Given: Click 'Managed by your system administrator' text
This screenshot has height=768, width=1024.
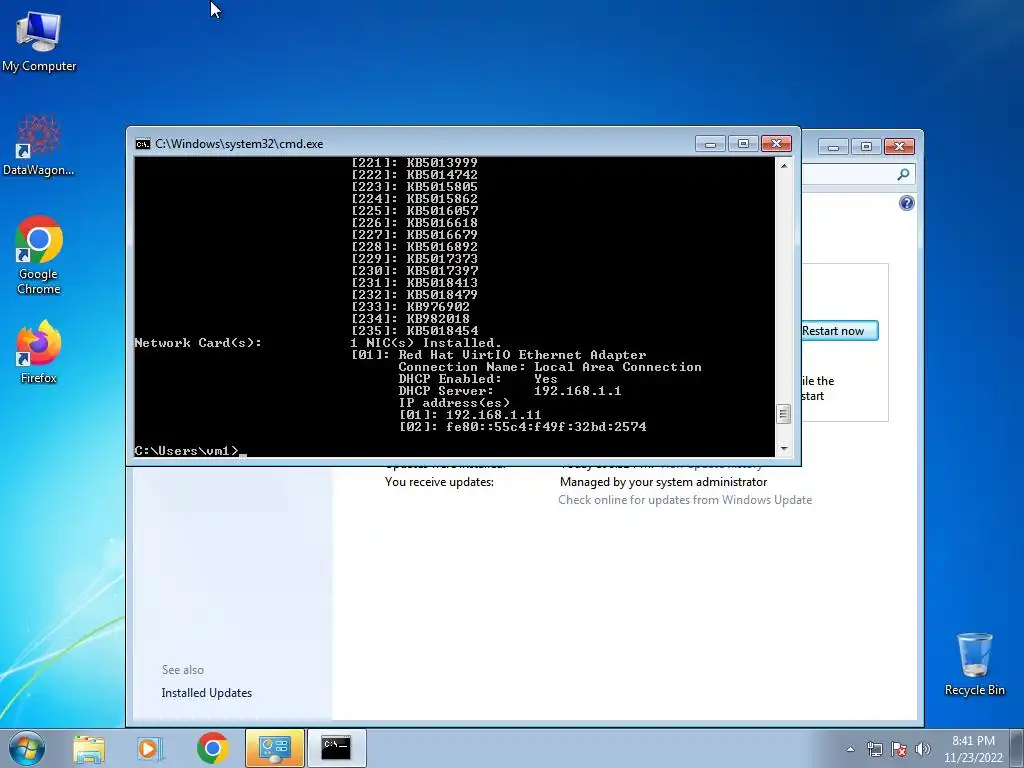Looking at the screenshot, I should pyautogui.click(x=664, y=482).
